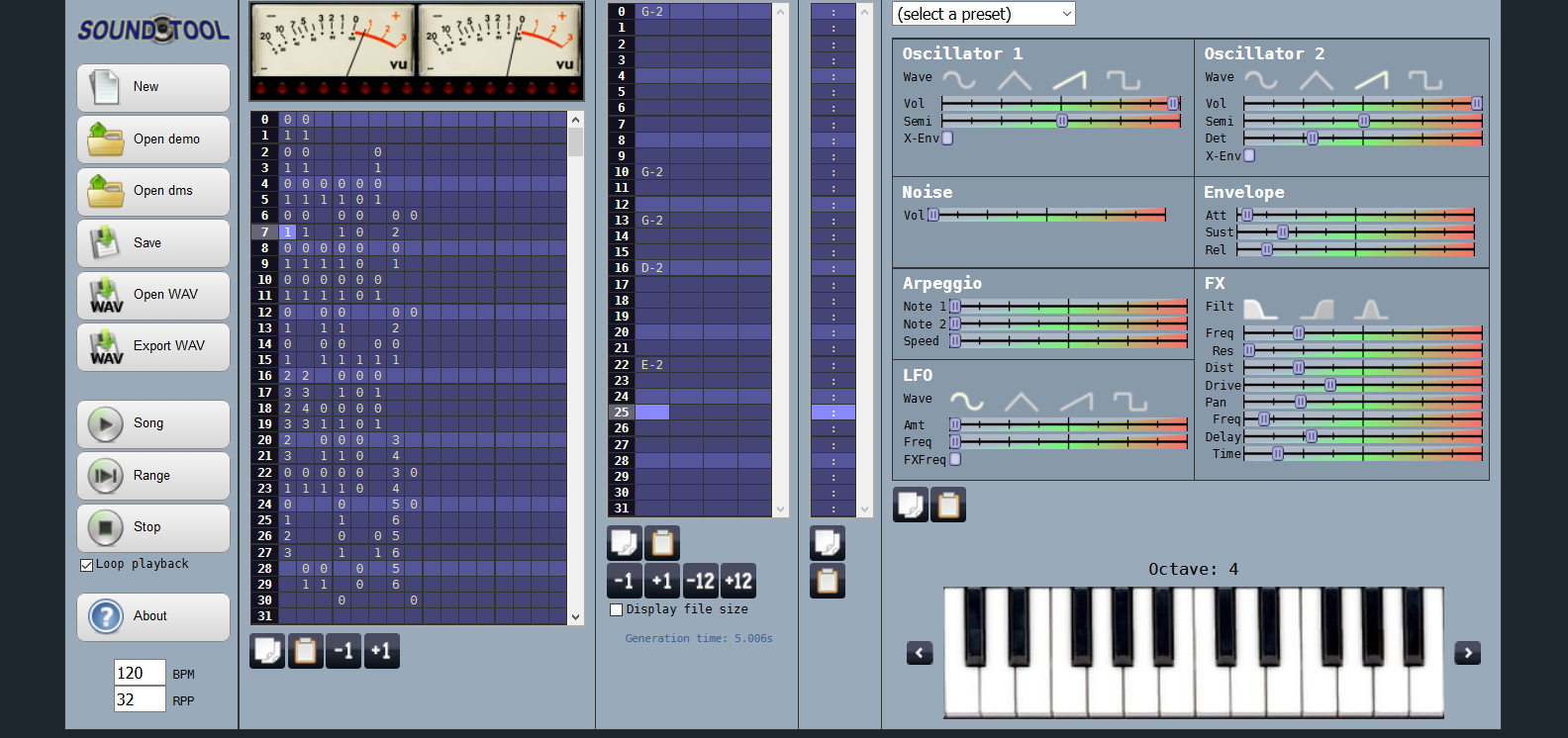Transpose pattern notes up twelve semitones

point(738,581)
